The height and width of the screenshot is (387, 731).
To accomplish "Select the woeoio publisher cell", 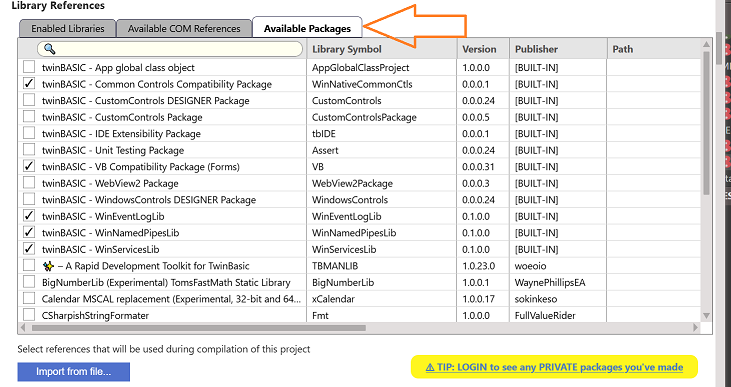I will coord(558,266).
